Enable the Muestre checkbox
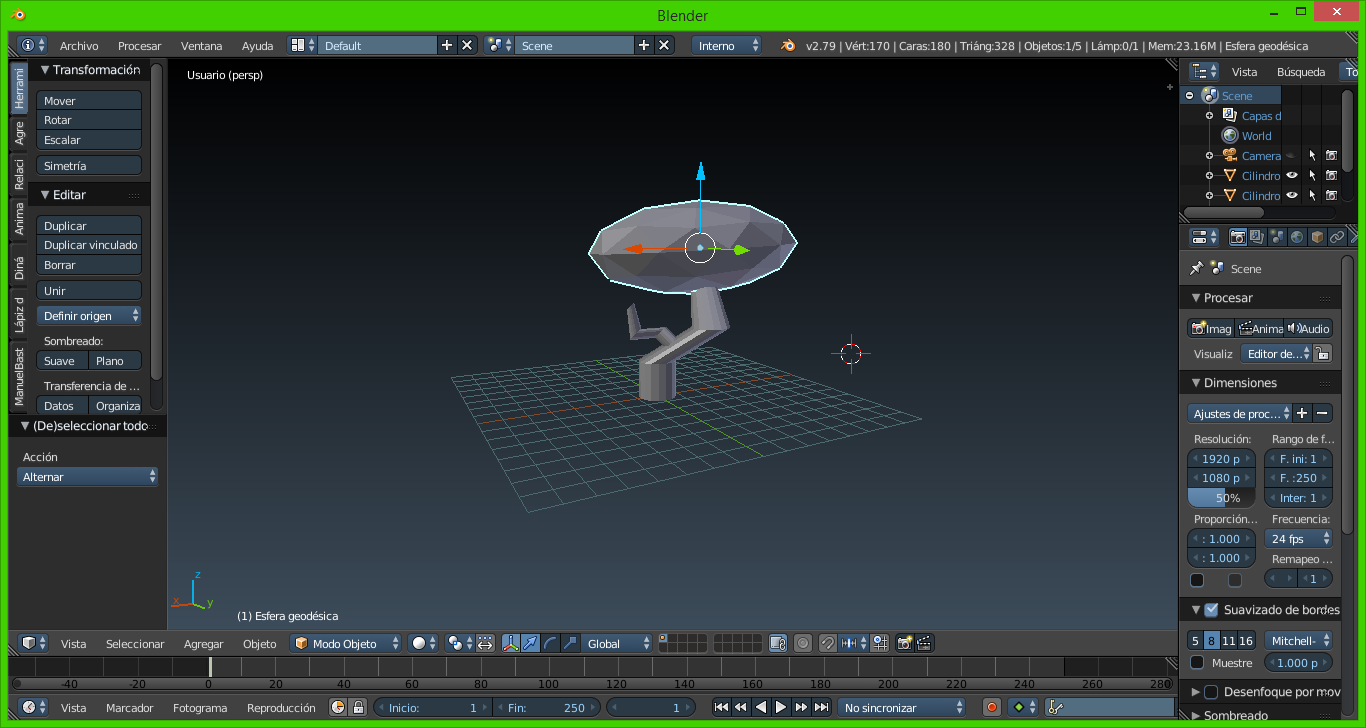The height and width of the screenshot is (728, 1366). point(1197,663)
